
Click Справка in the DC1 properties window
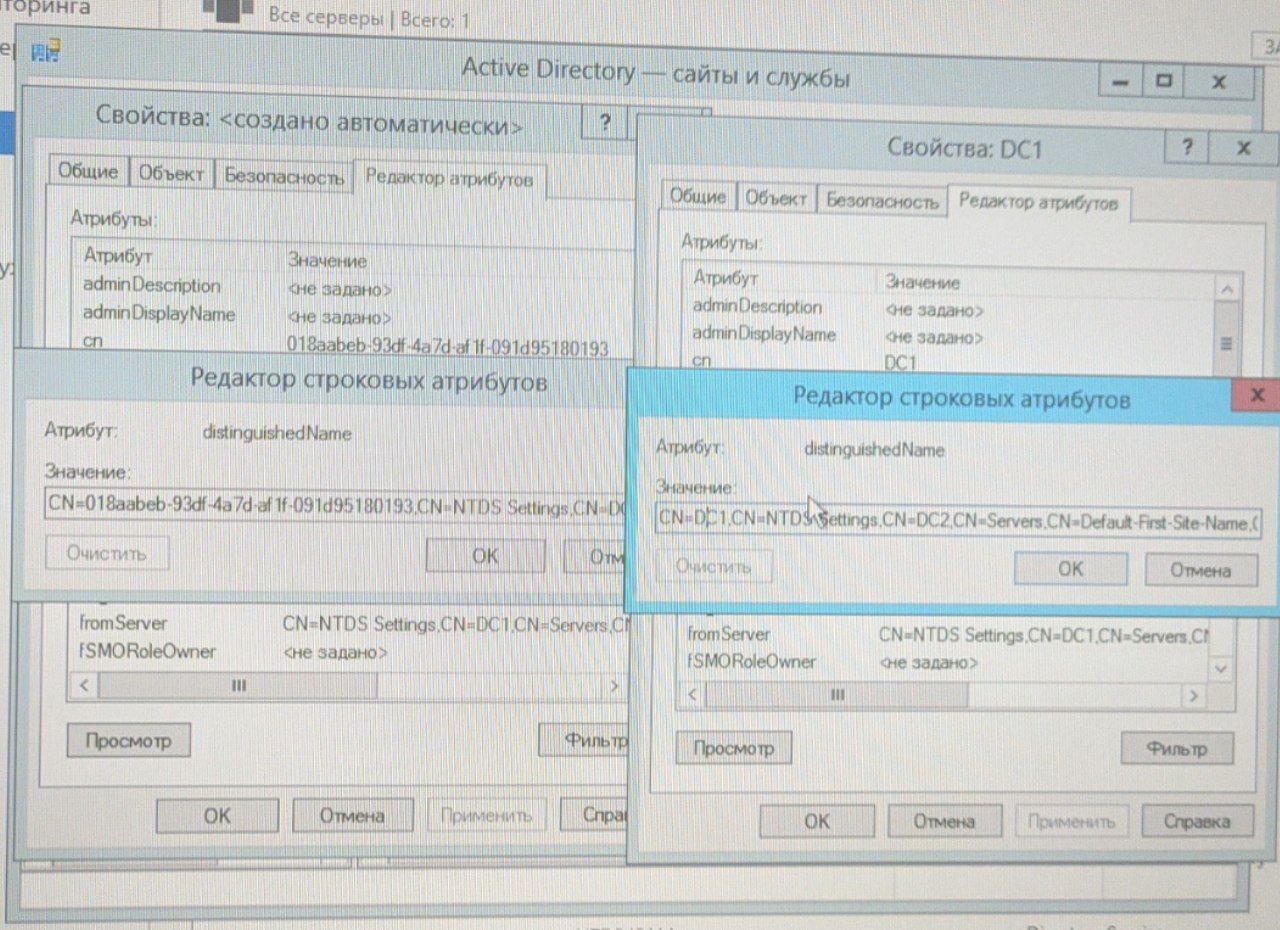[x=1197, y=821]
